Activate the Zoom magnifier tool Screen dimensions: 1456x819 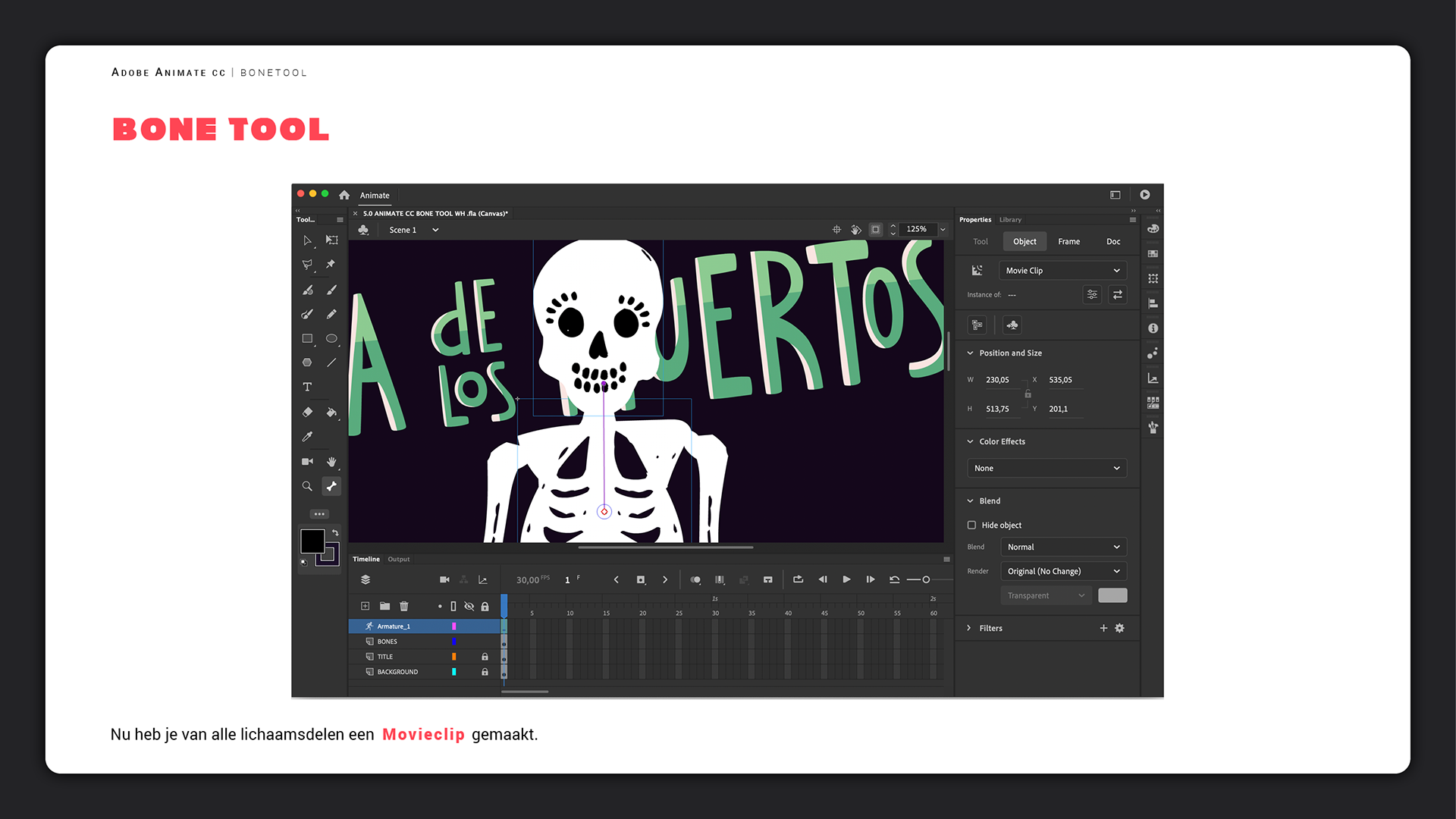click(307, 486)
